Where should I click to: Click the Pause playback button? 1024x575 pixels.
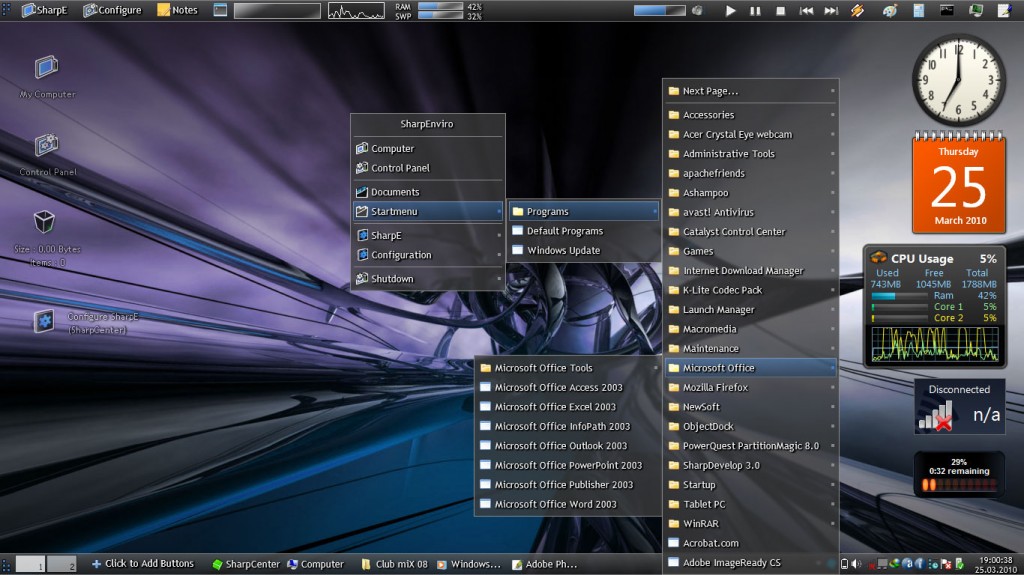click(755, 10)
